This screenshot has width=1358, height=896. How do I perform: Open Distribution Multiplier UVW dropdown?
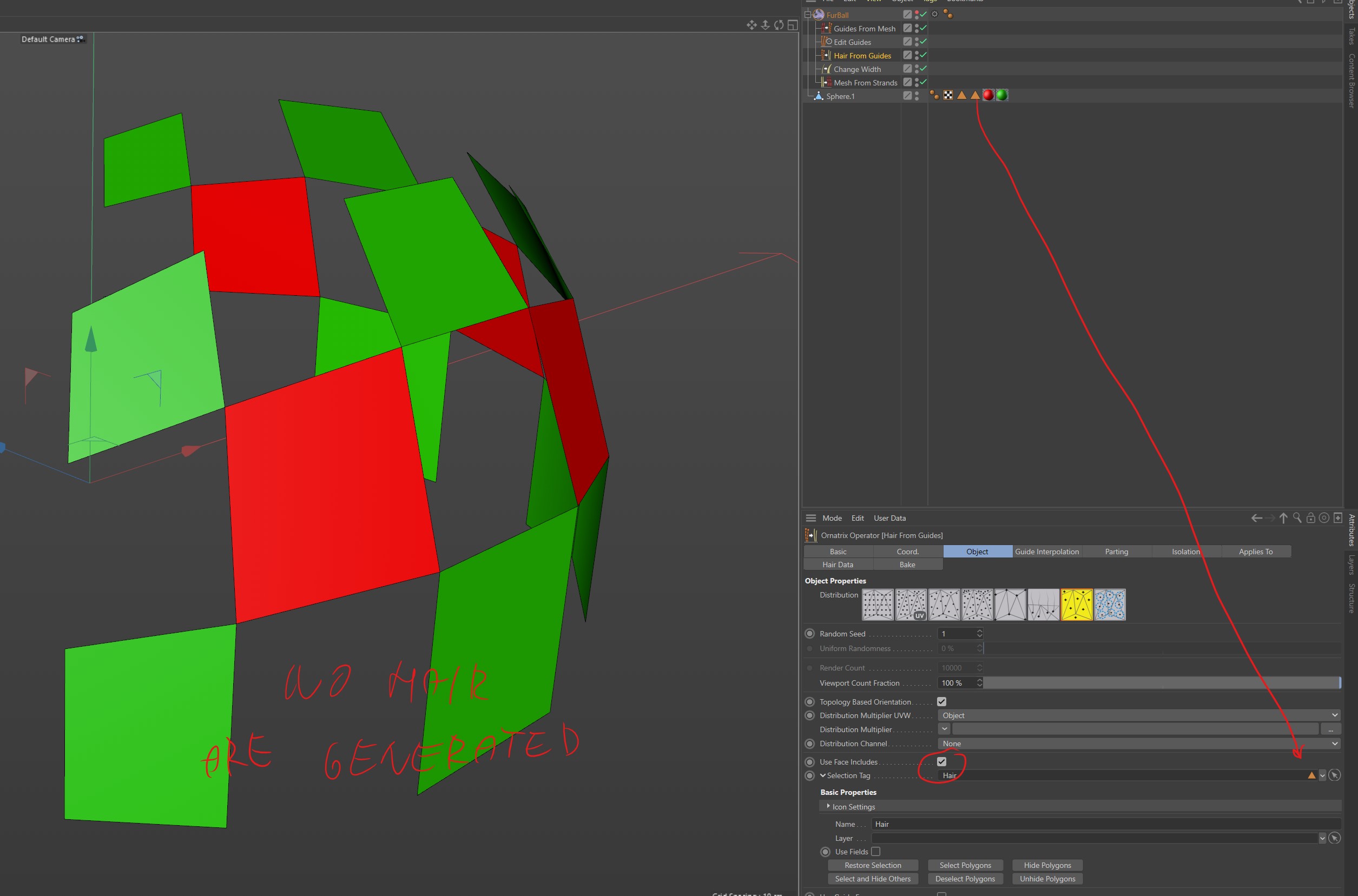pos(1138,715)
